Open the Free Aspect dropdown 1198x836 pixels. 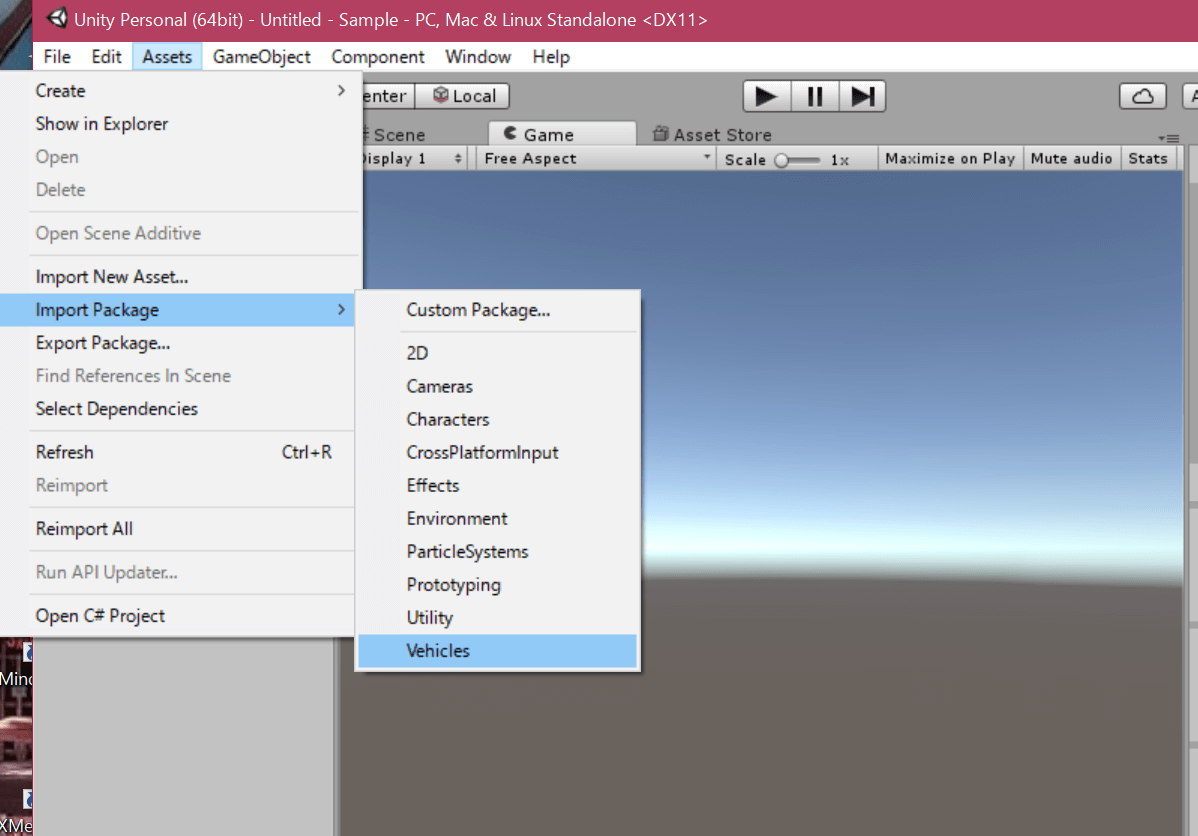click(x=596, y=158)
